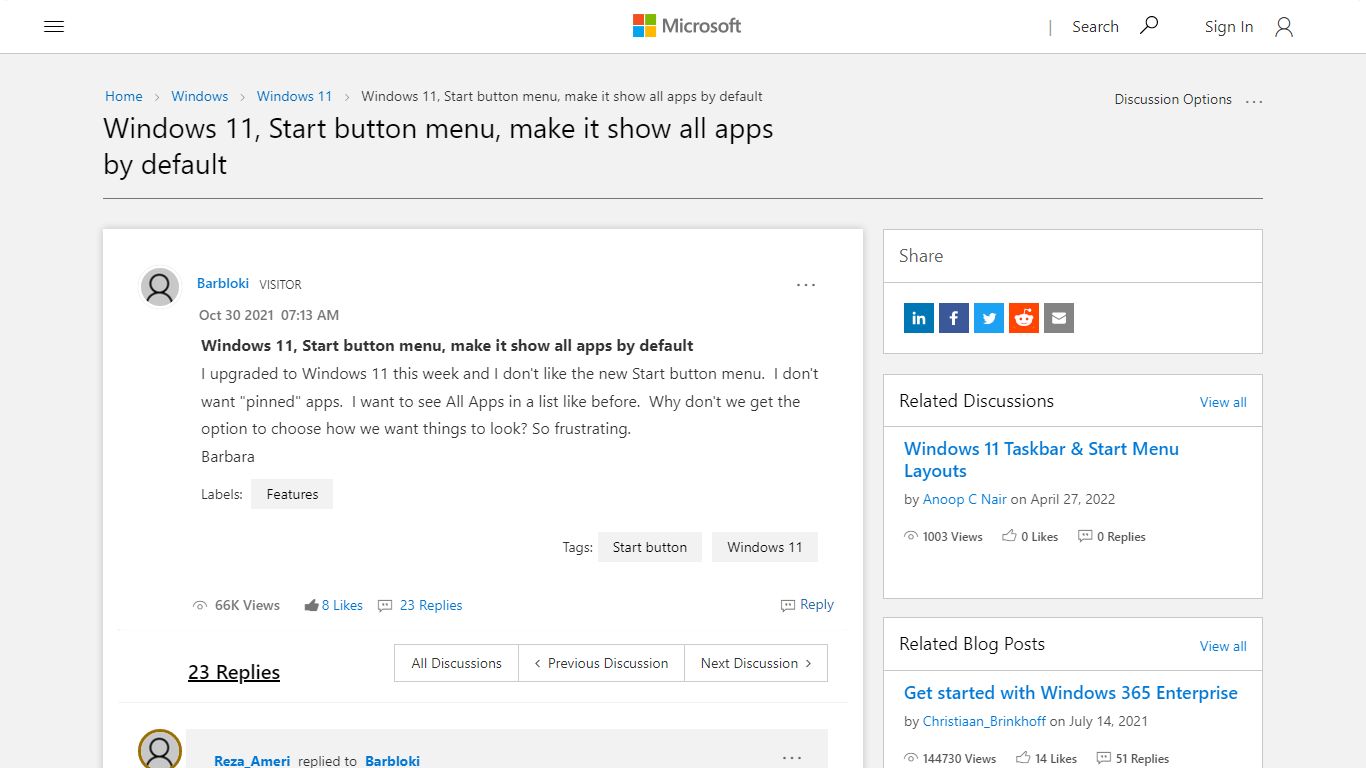The width and height of the screenshot is (1366, 768).
Task: Click the 23 Replies heading
Action: (x=234, y=672)
